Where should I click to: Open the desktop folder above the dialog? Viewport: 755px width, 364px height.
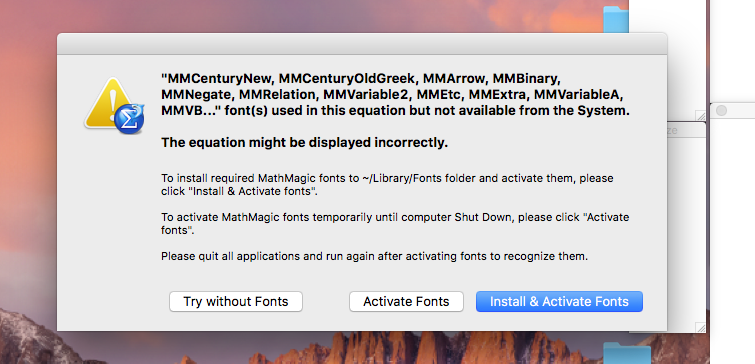point(616,19)
